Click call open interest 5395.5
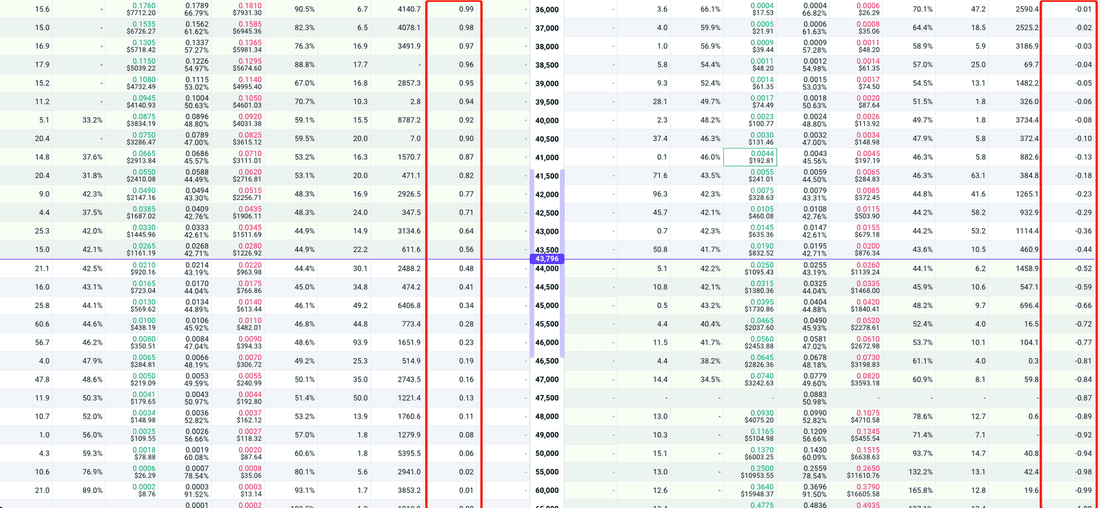Image resolution: width=1100 pixels, height=508 pixels. tap(408, 453)
